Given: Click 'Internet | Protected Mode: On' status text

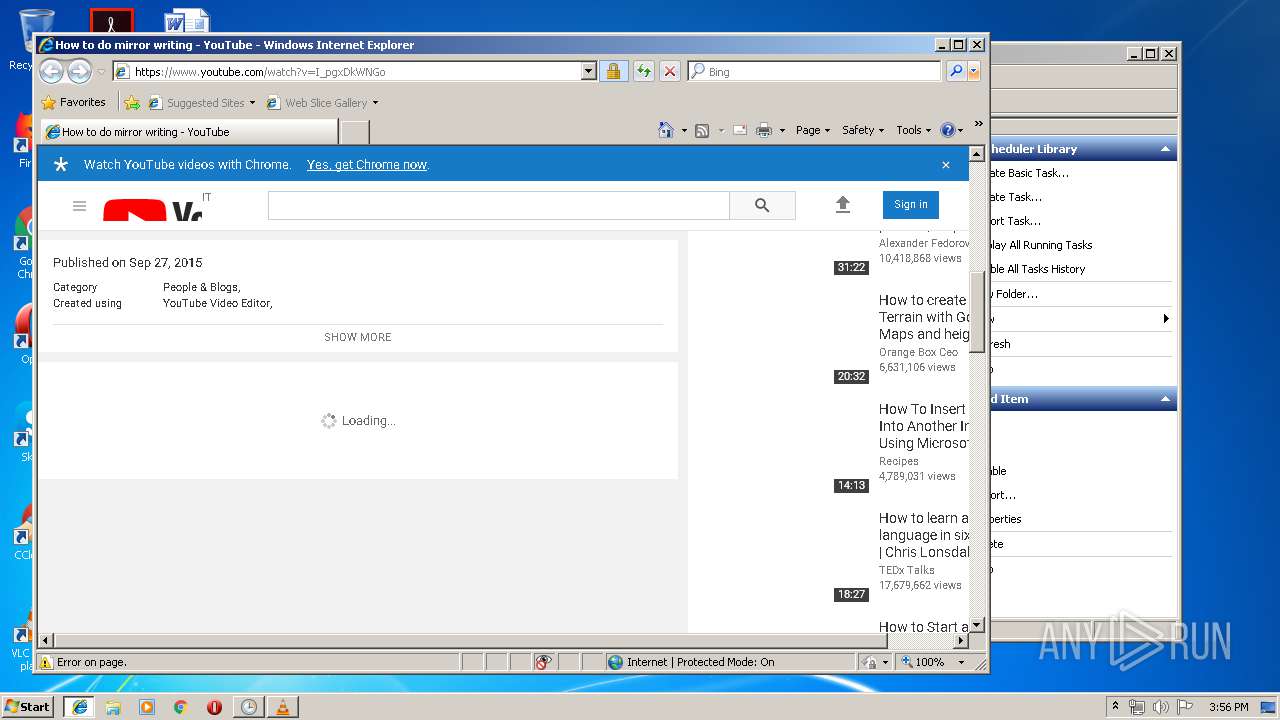Looking at the screenshot, I should point(700,662).
